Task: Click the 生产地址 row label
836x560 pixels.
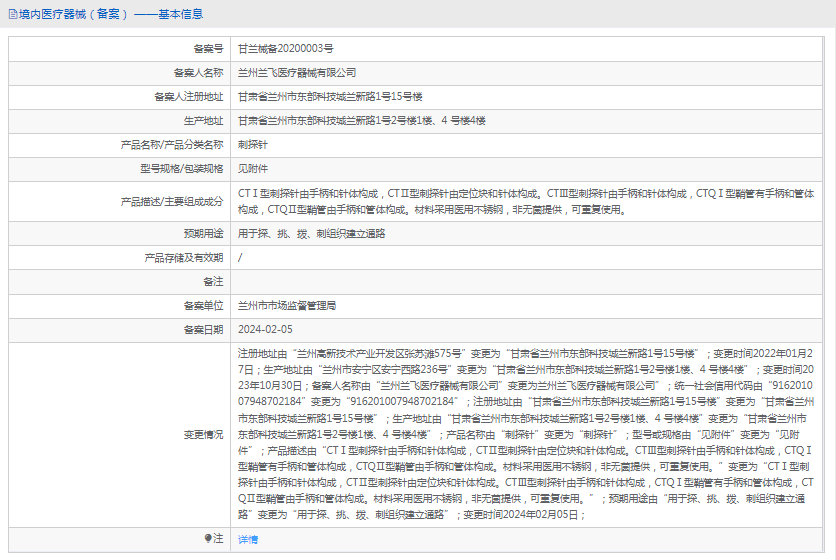Action: tap(204, 121)
